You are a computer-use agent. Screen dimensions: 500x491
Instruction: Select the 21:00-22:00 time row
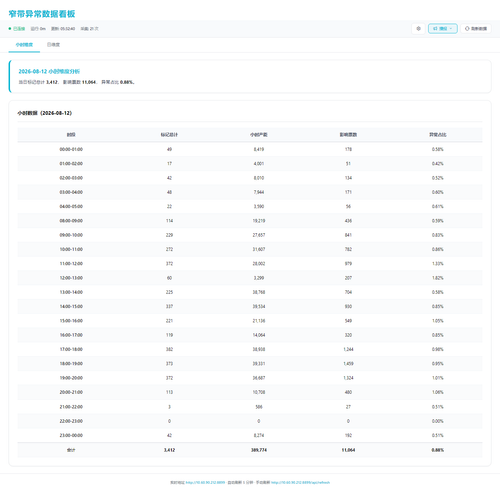pos(250,407)
